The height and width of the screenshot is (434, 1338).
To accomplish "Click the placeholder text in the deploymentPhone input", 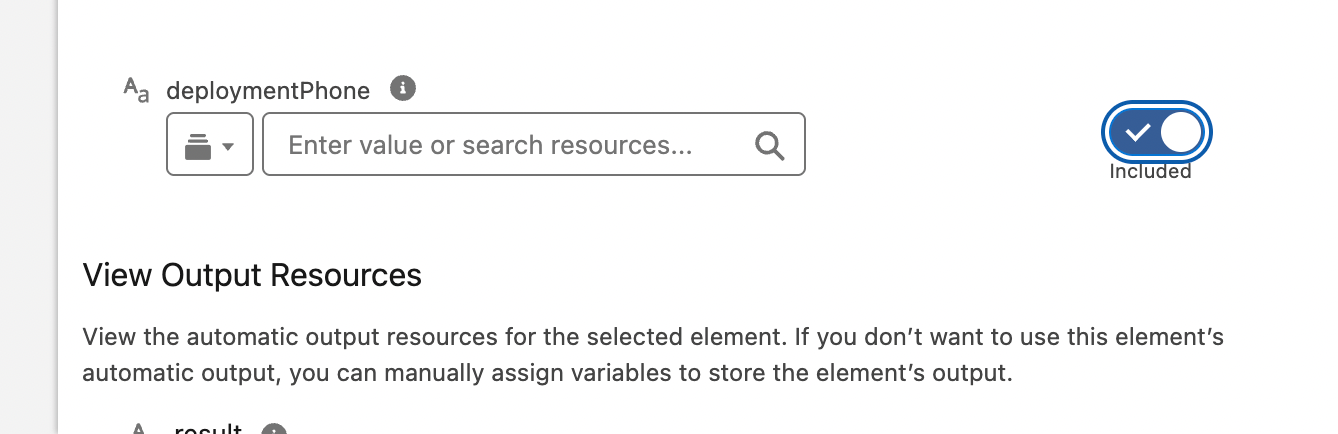I will tap(490, 146).
